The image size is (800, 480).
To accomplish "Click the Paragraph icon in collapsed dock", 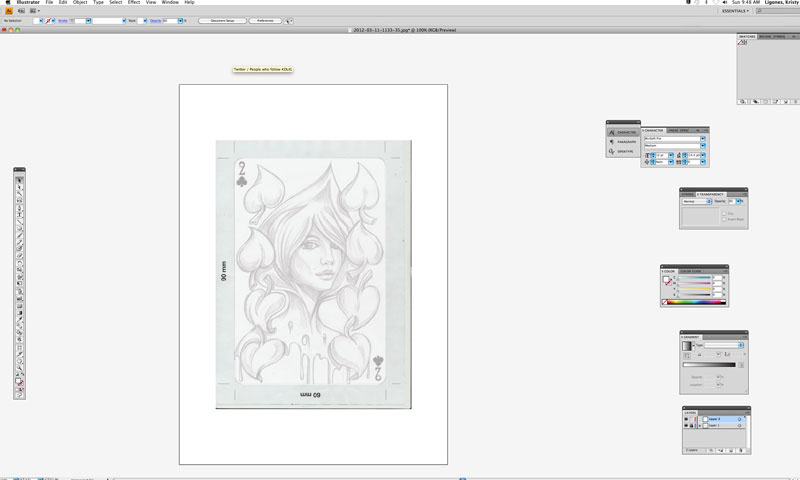I will click(623, 142).
